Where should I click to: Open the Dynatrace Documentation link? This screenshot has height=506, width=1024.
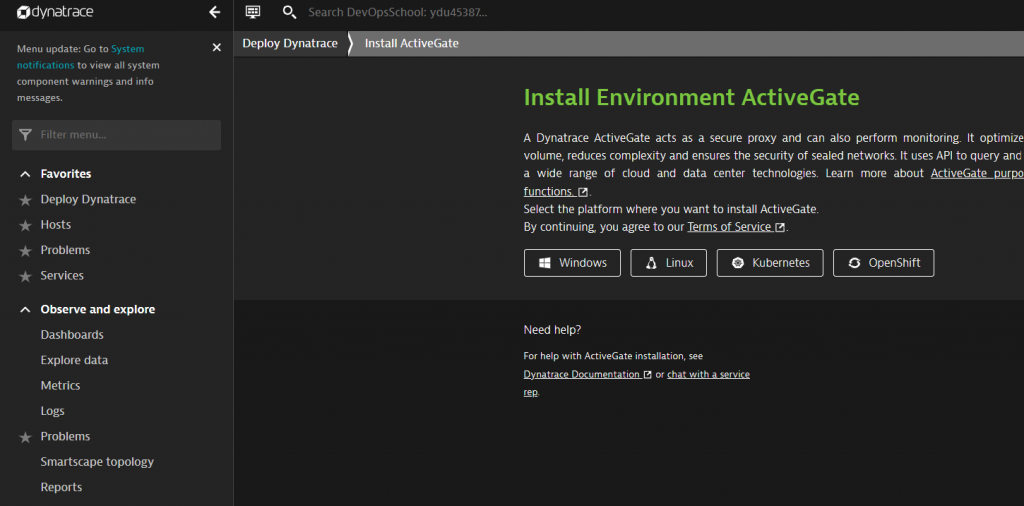[x=581, y=374]
